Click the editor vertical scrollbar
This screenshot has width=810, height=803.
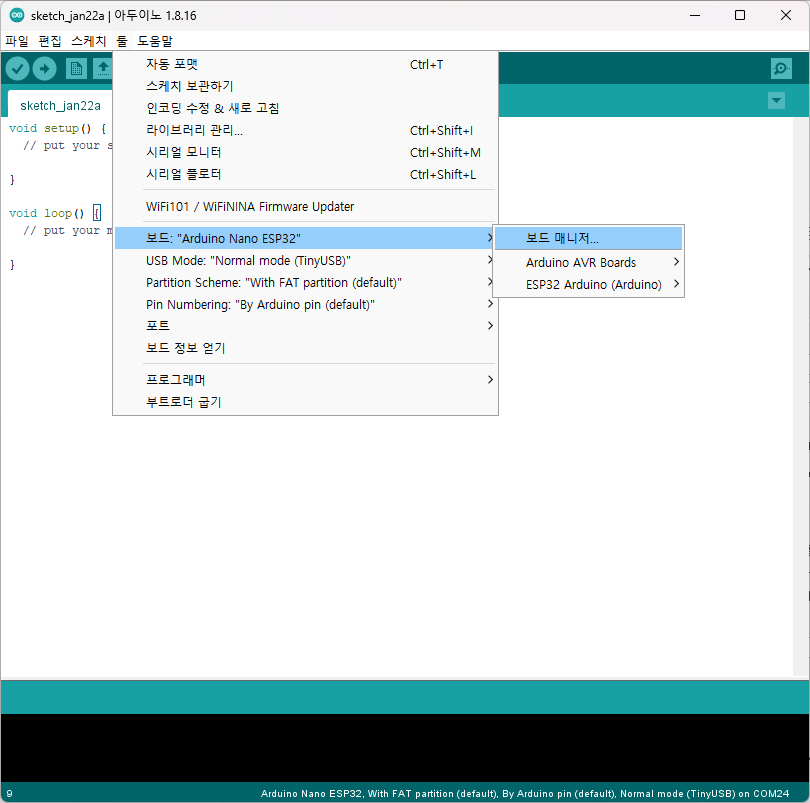(801, 396)
